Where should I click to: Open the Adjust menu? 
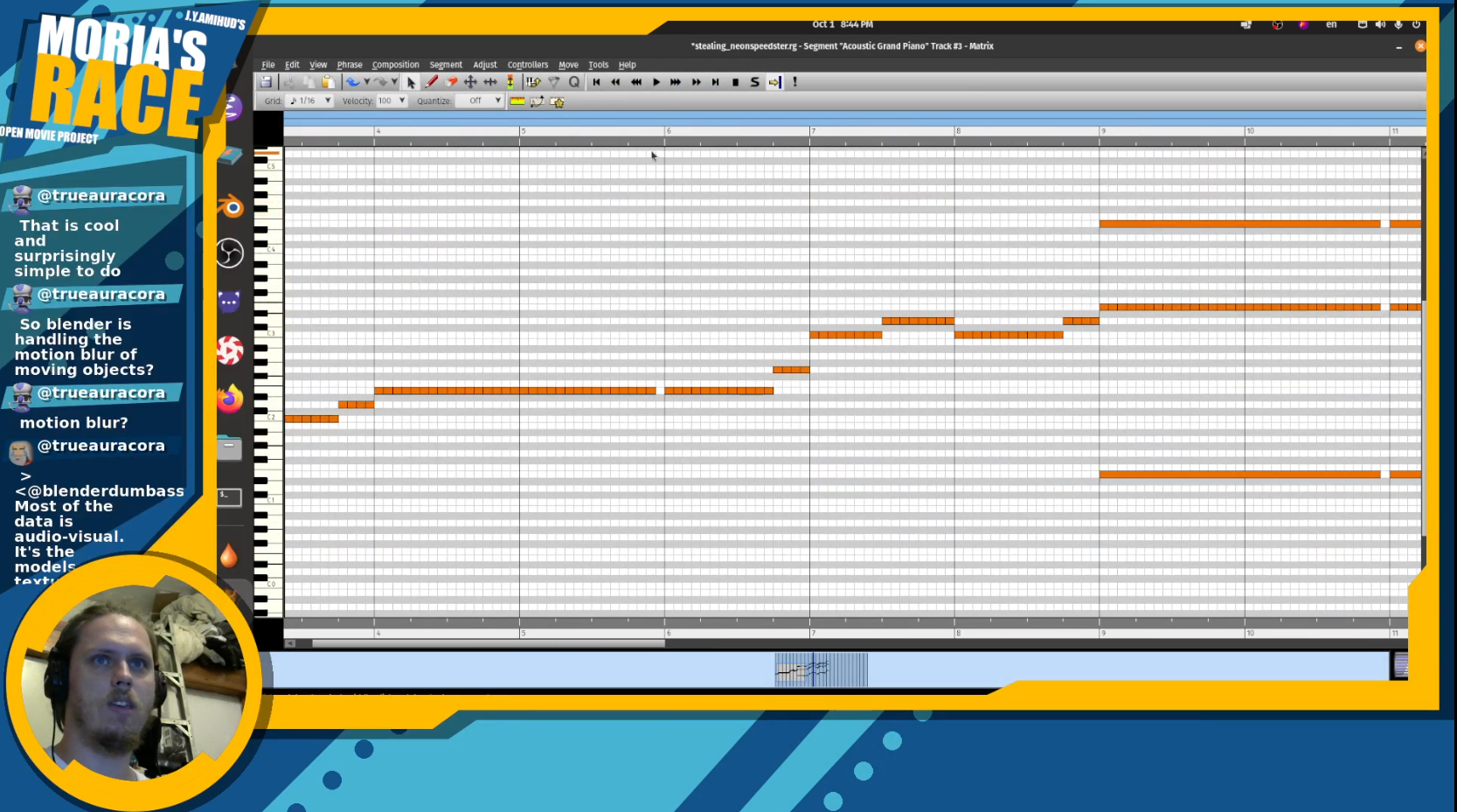(x=485, y=65)
